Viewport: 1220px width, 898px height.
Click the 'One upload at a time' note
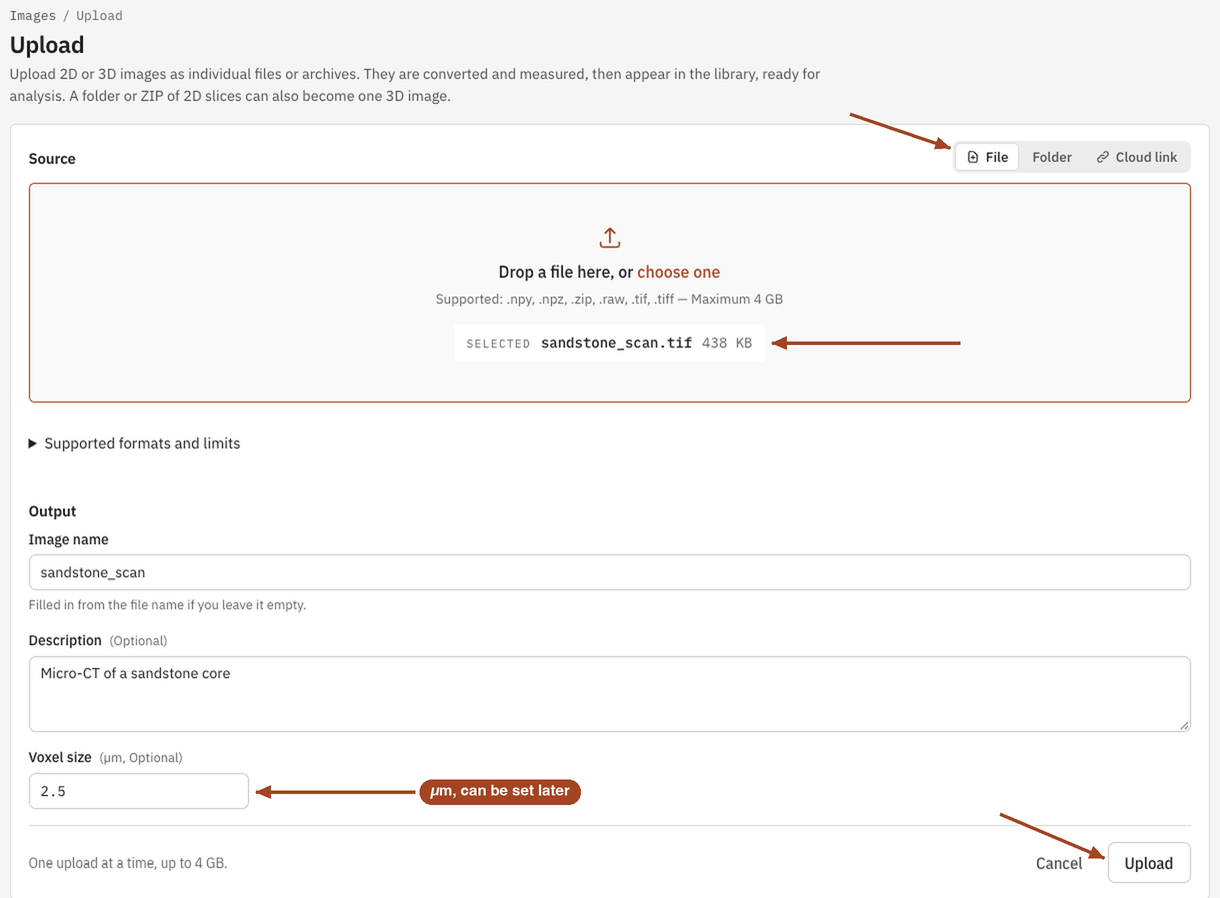[x=128, y=862]
